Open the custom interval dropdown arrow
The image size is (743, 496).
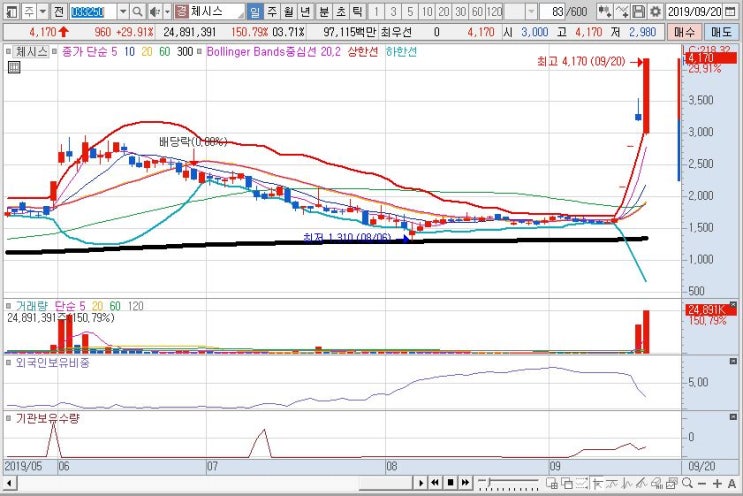point(531,11)
